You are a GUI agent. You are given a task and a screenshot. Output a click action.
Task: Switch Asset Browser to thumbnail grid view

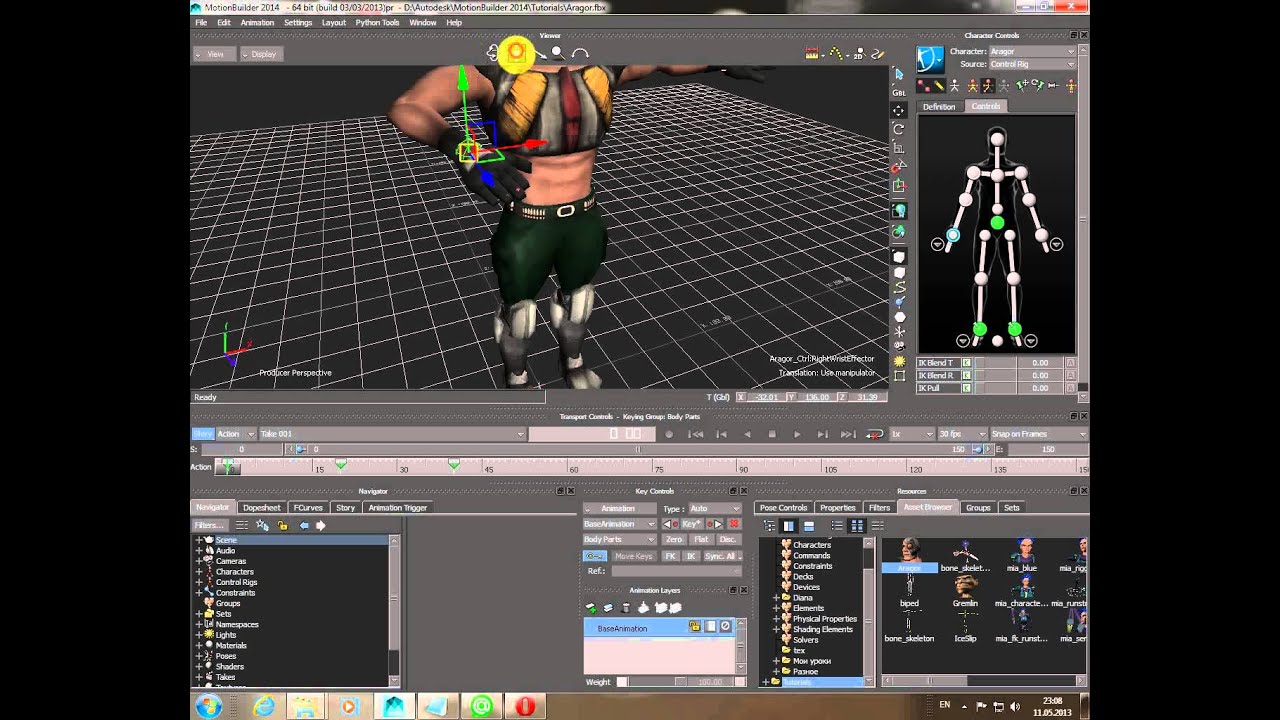point(857,526)
